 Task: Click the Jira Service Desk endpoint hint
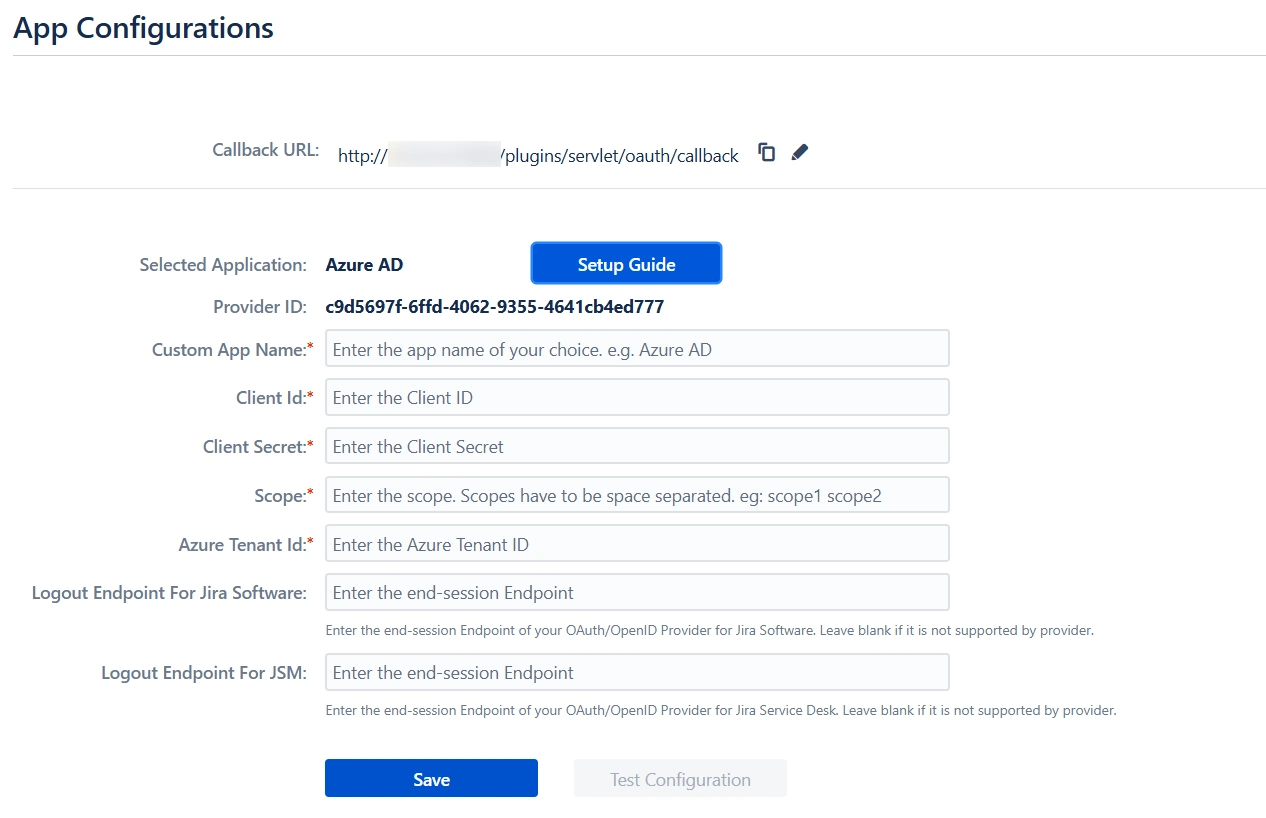click(x=721, y=711)
